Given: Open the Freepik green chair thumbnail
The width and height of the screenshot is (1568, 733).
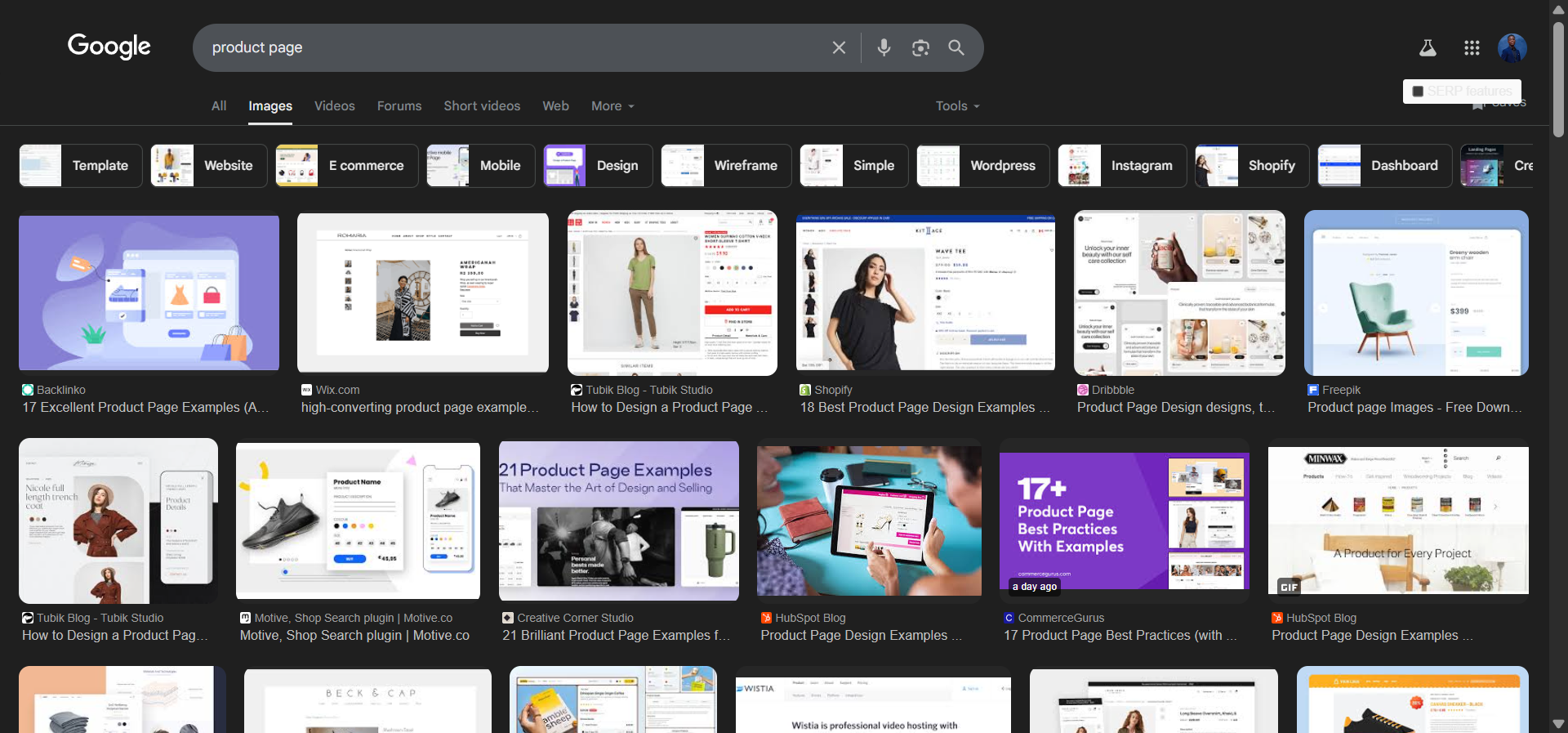Looking at the screenshot, I should [1416, 293].
